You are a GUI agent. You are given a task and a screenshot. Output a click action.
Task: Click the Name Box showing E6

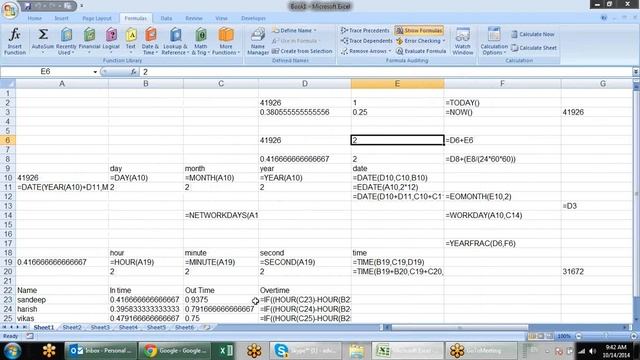click(x=45, y=71)
